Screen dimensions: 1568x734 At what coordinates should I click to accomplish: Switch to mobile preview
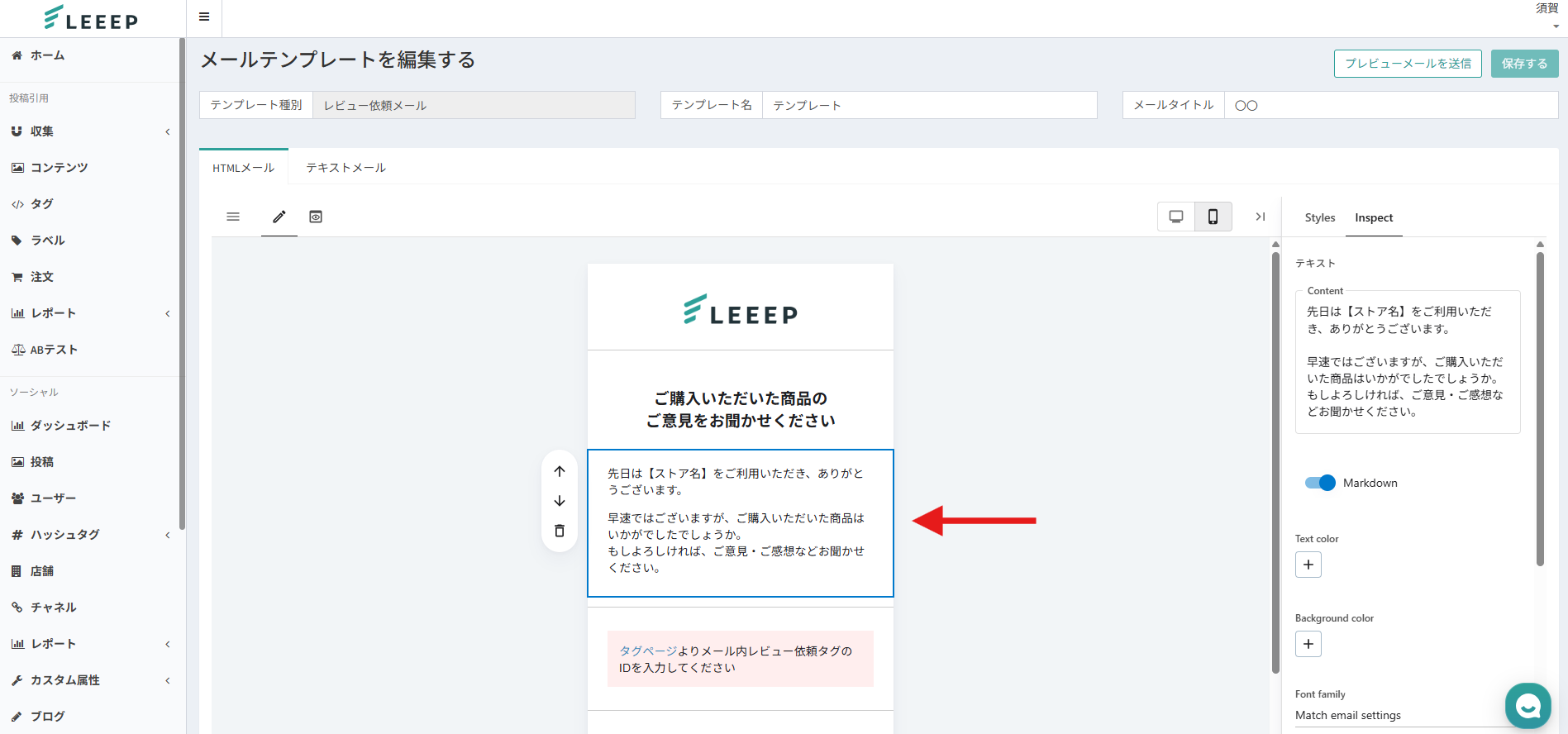1213,217
